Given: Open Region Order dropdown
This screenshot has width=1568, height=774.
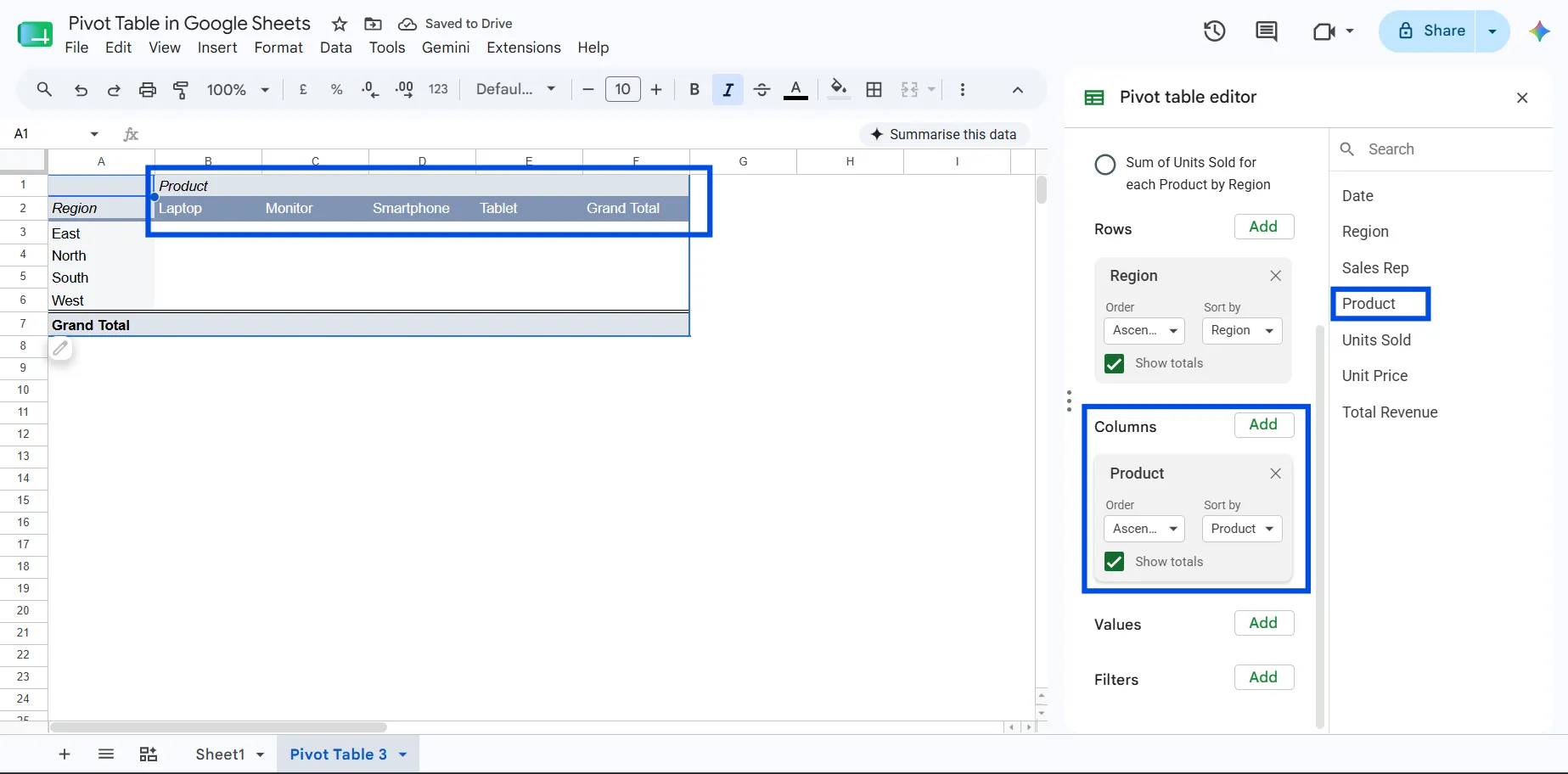Looking at the screenshot, I should [x=1144, y=330].
